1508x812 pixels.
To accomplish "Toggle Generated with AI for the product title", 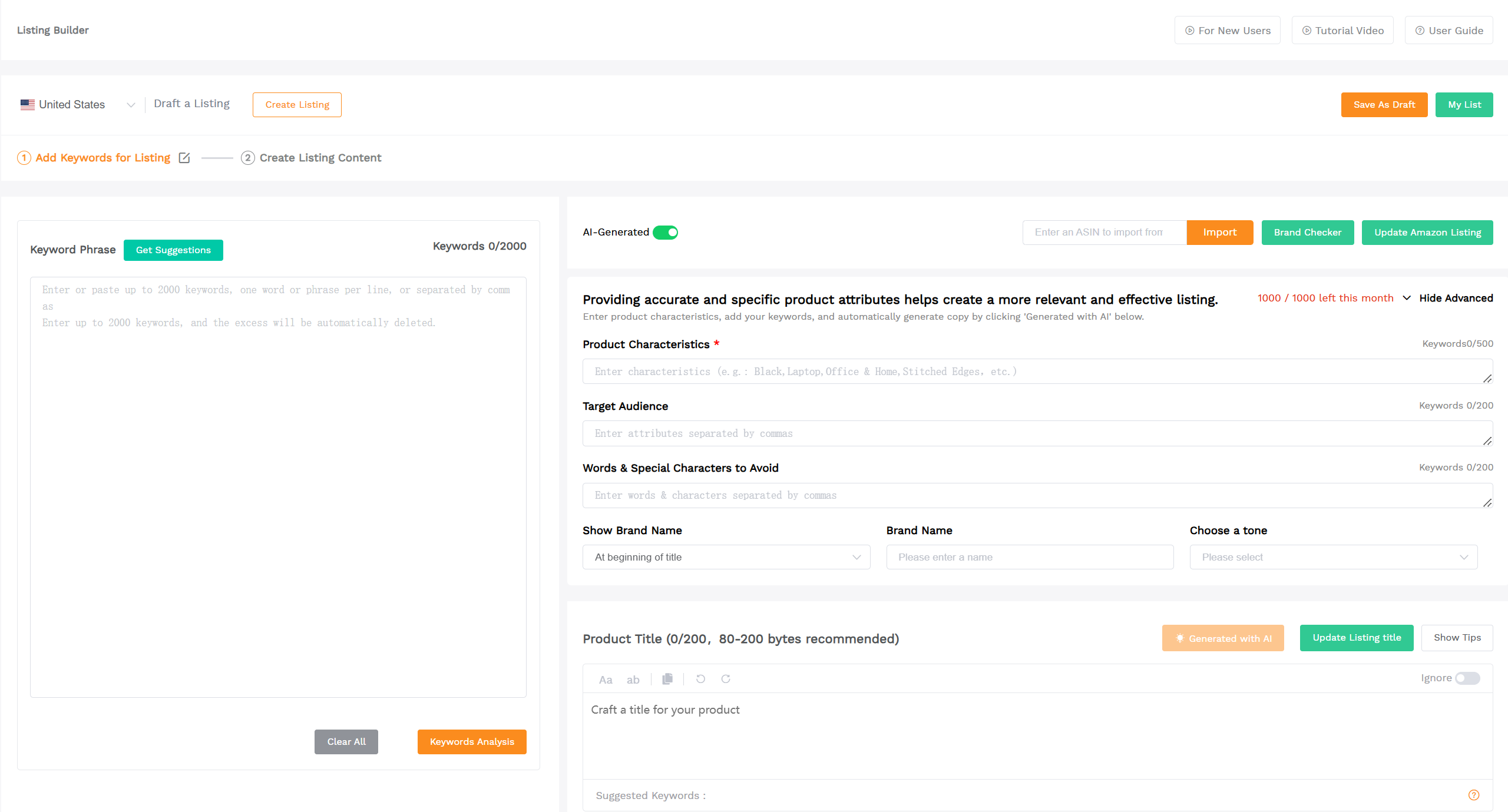I will (1223, 638).
